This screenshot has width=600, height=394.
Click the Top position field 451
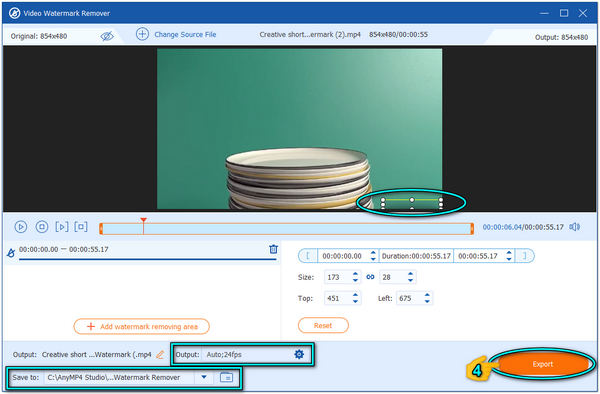[338, 298]
